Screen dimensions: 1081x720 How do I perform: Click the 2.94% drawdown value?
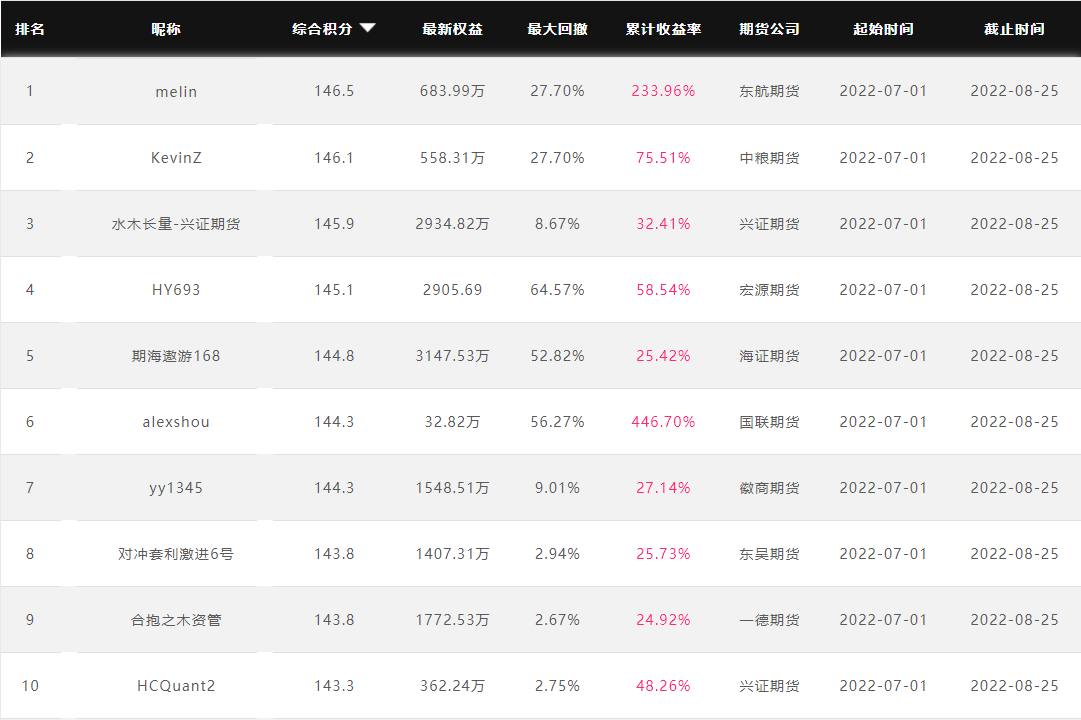tap(557, 554)
